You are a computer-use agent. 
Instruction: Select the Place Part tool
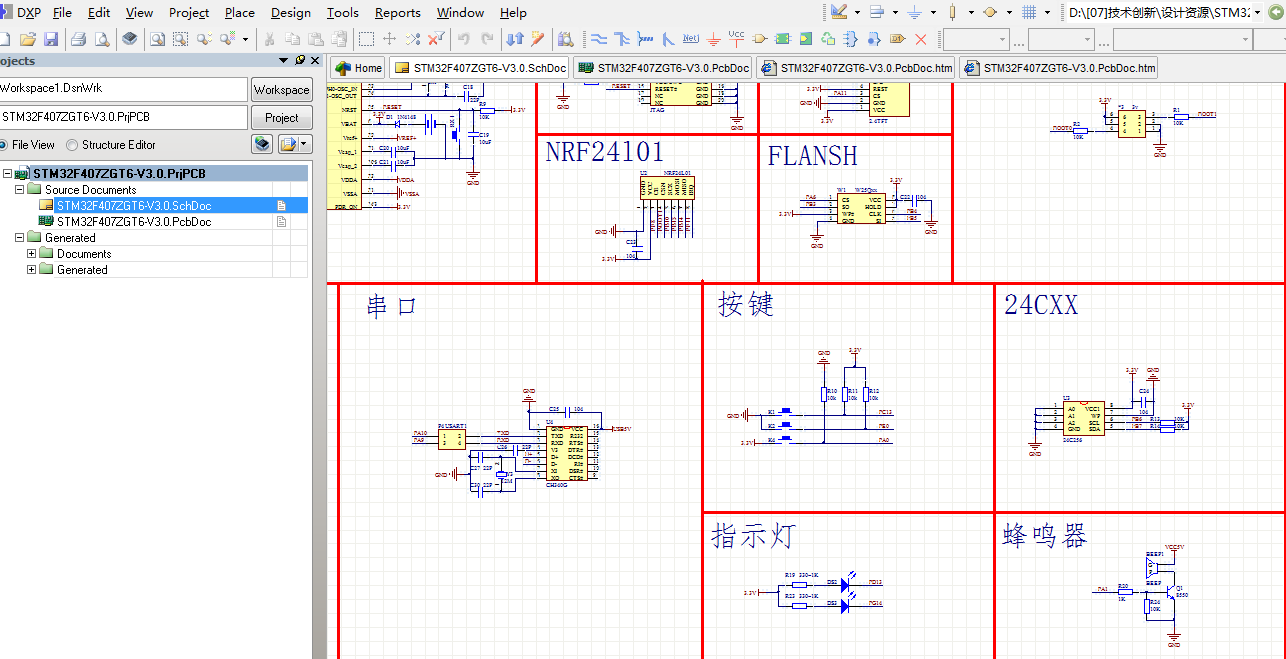[759, 39]
